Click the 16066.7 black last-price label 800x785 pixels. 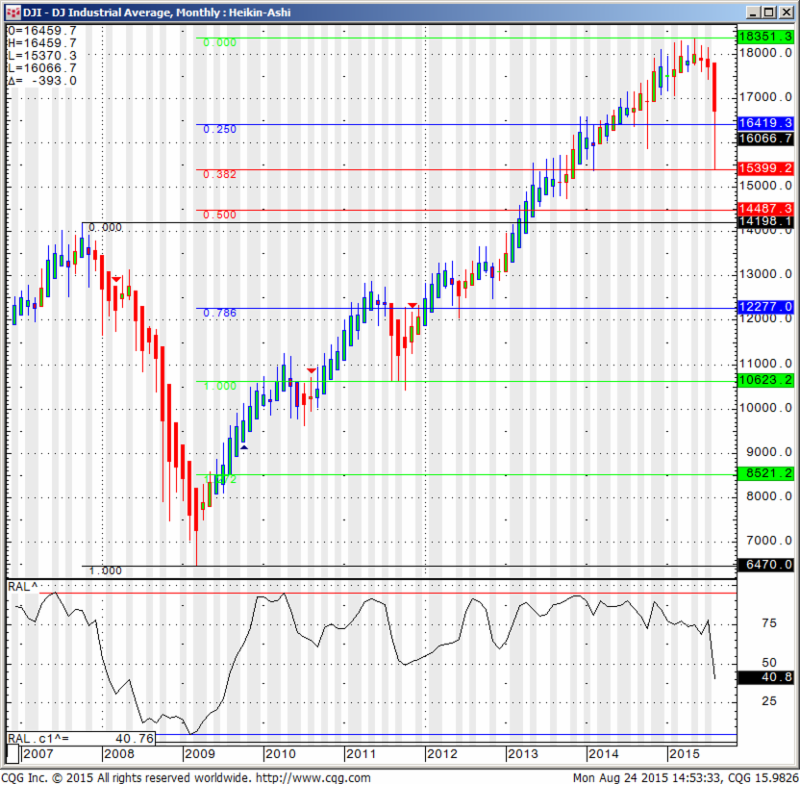pyautogui.click(x=765, y=138)
